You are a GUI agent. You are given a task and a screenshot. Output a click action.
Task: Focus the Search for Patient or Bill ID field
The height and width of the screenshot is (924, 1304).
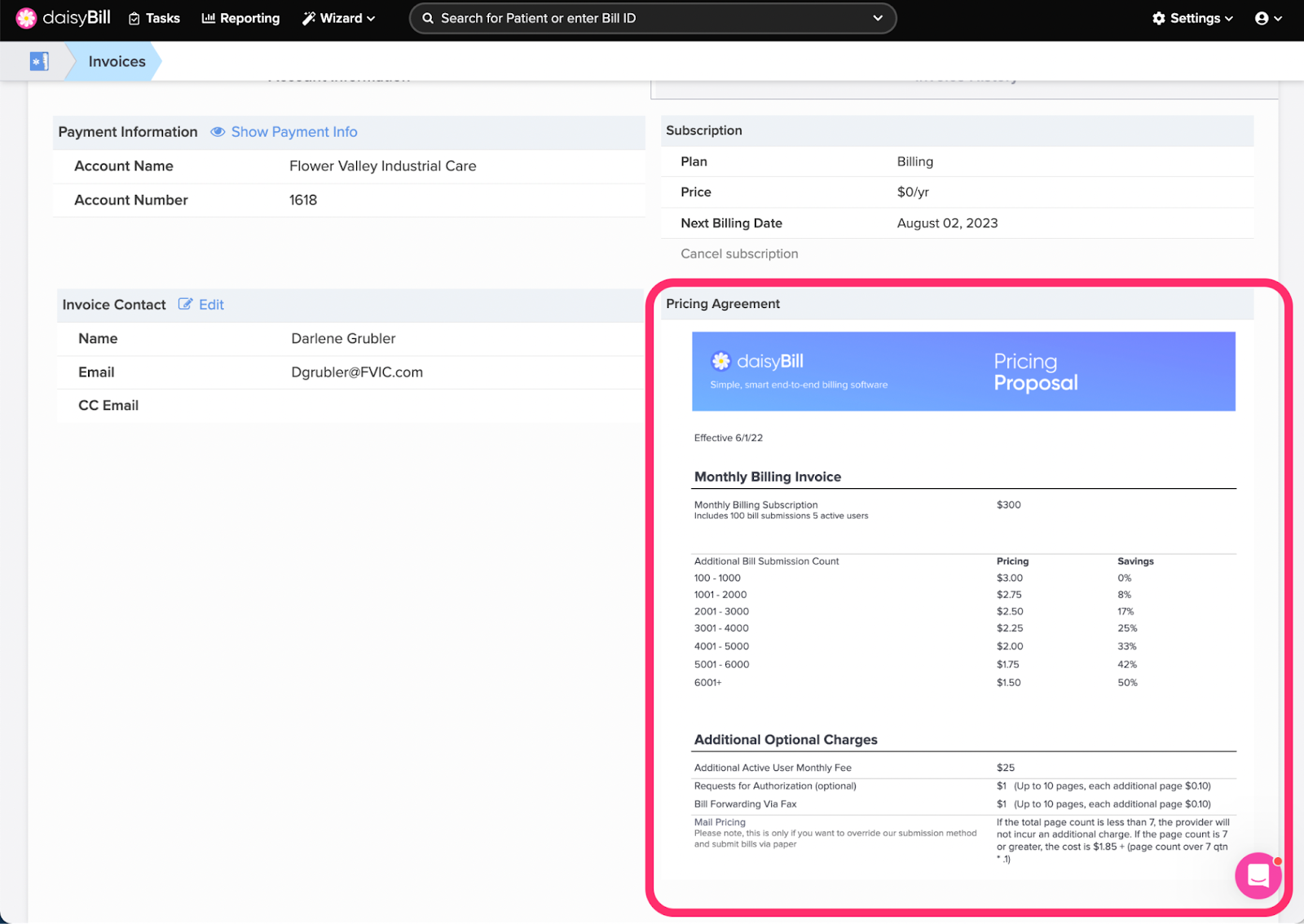652,18
